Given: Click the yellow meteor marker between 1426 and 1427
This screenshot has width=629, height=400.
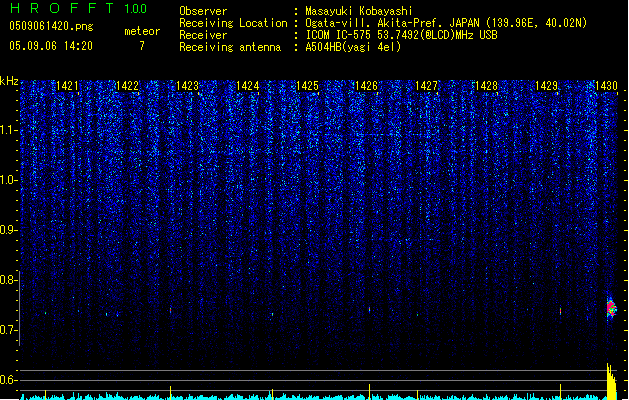Looking at the screenshot, I should pos(417,394).
